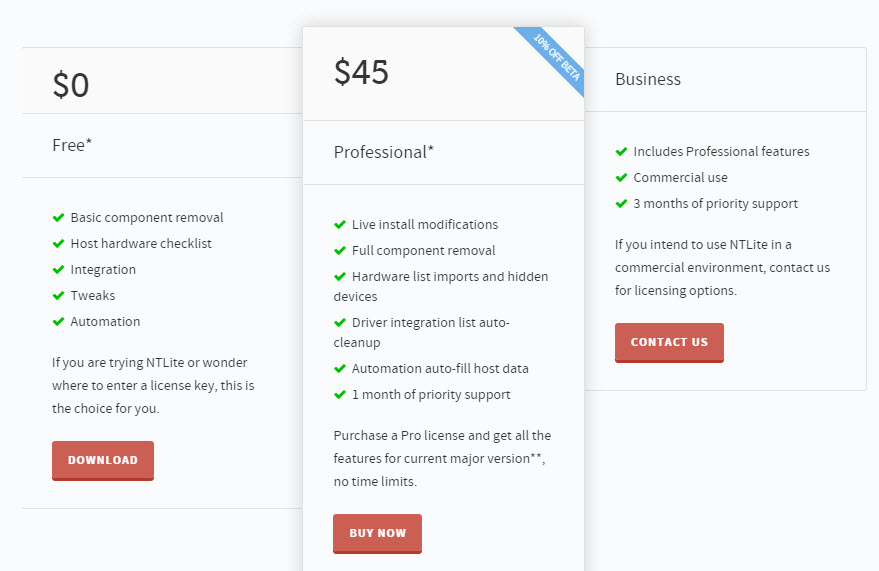Click the checkmark beside 1 month of priority support
This screenshot has height=571, width=879.
[340, 395]
